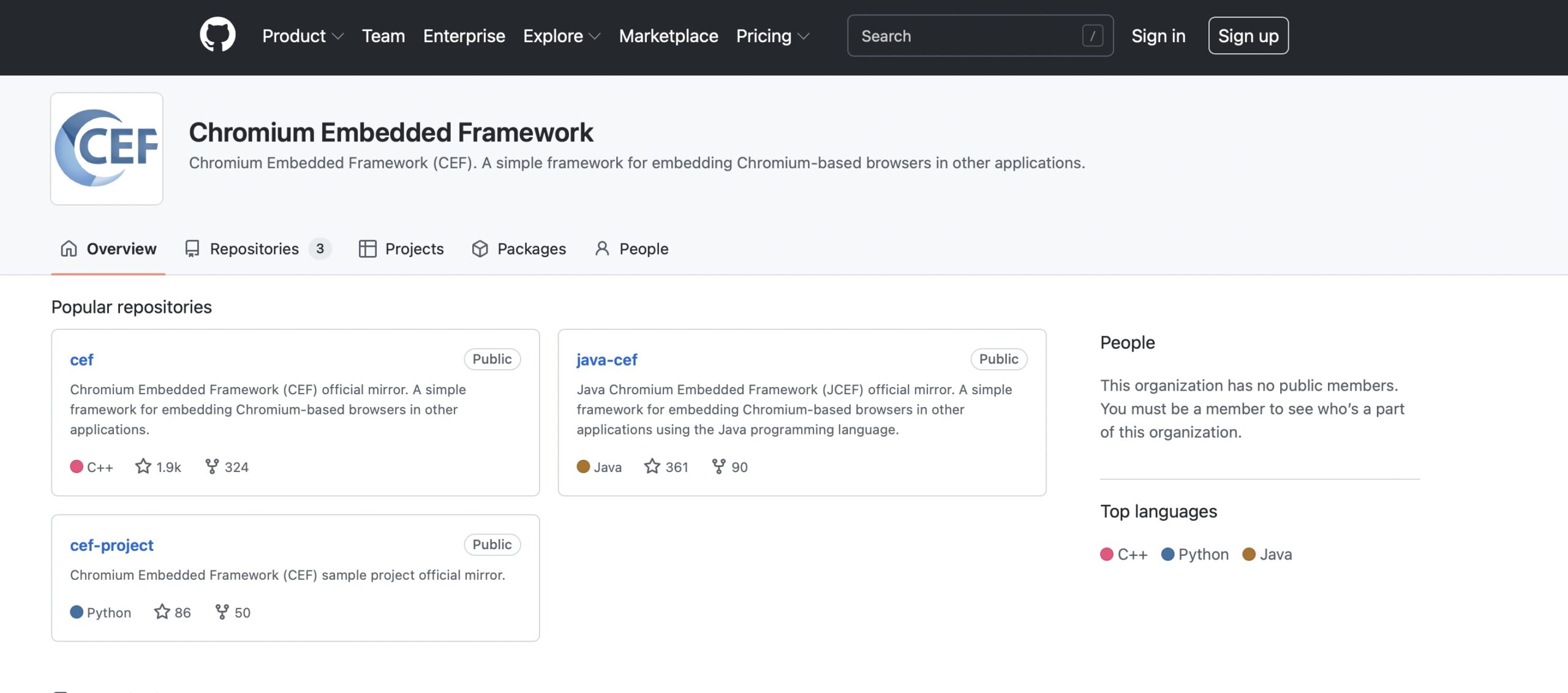This screenshot has width=1568, height=693.
Task: Click the star icon on java-cef repository
Action: [x=652, y=466]
